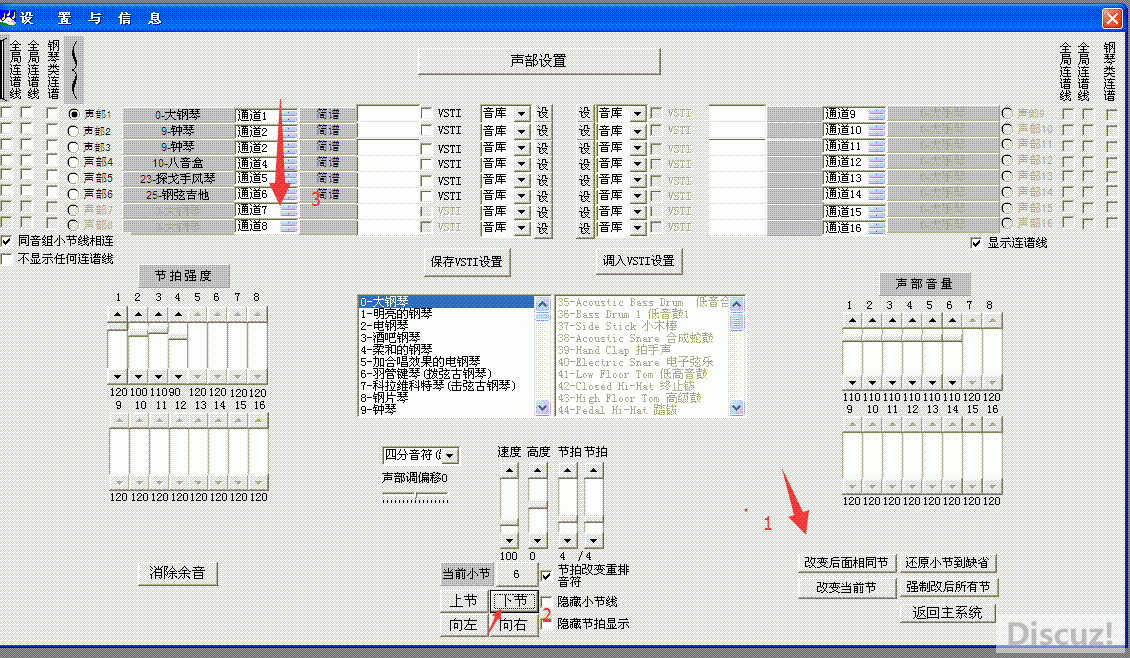This screenshot has width=1130, height=658.
Task: Open the 音库 dropdown beside 通道1's VSTI checkbox
Action: click(x=522, y=114)
